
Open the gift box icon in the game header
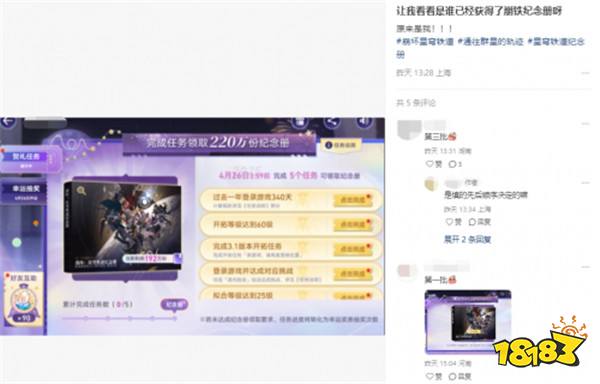[x=300, y=122]
